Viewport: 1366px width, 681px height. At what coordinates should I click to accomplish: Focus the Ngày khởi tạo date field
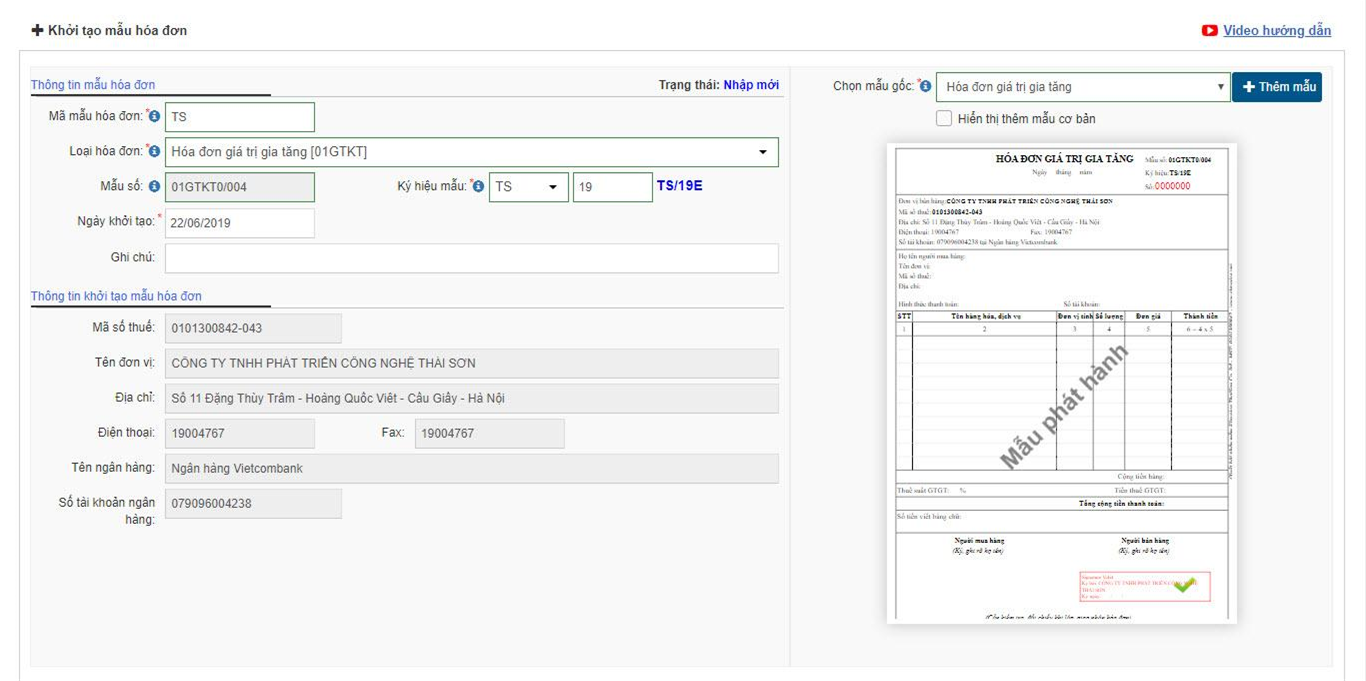240,223
